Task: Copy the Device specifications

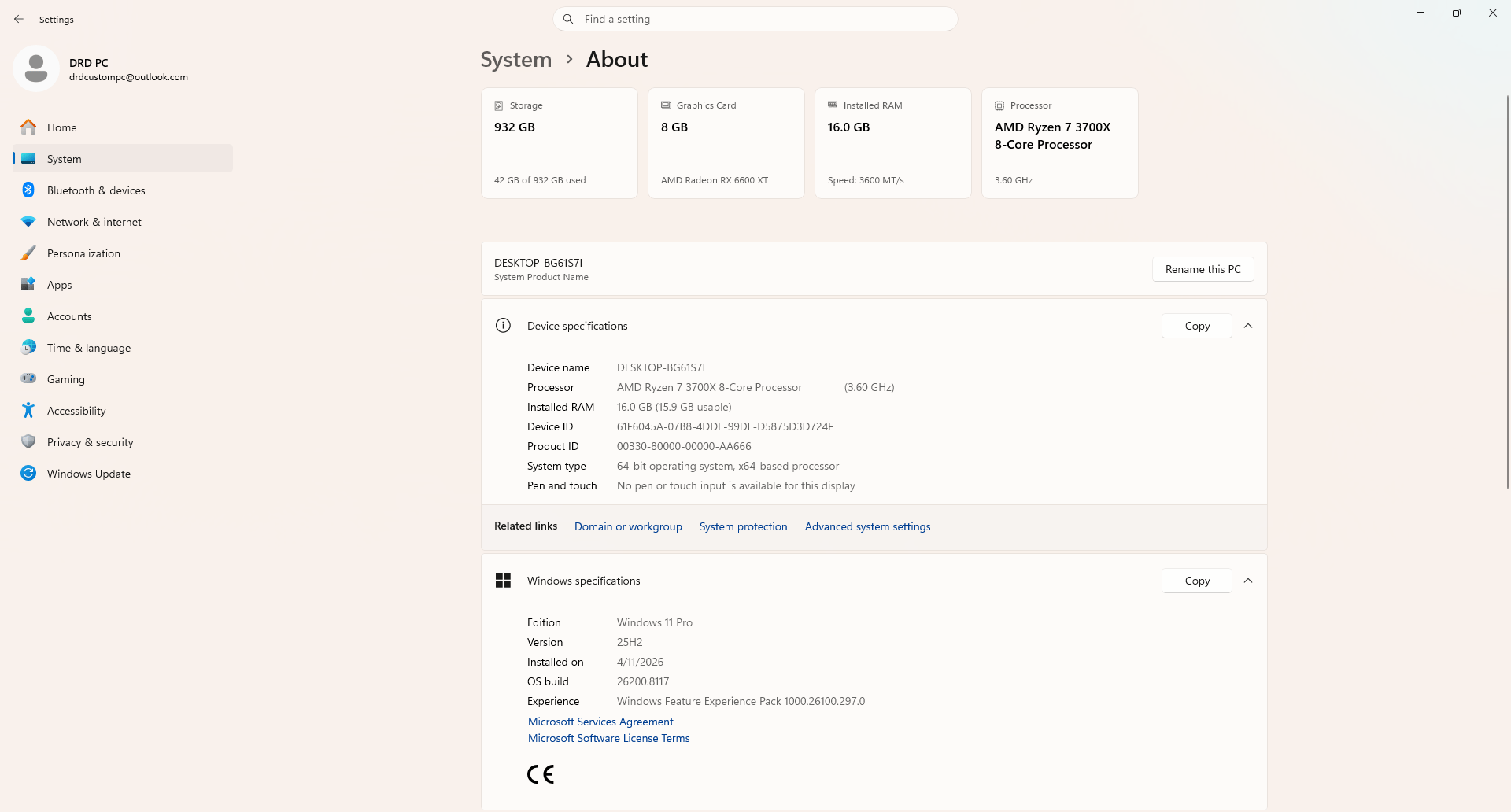Action: [x=1197, y=326]
